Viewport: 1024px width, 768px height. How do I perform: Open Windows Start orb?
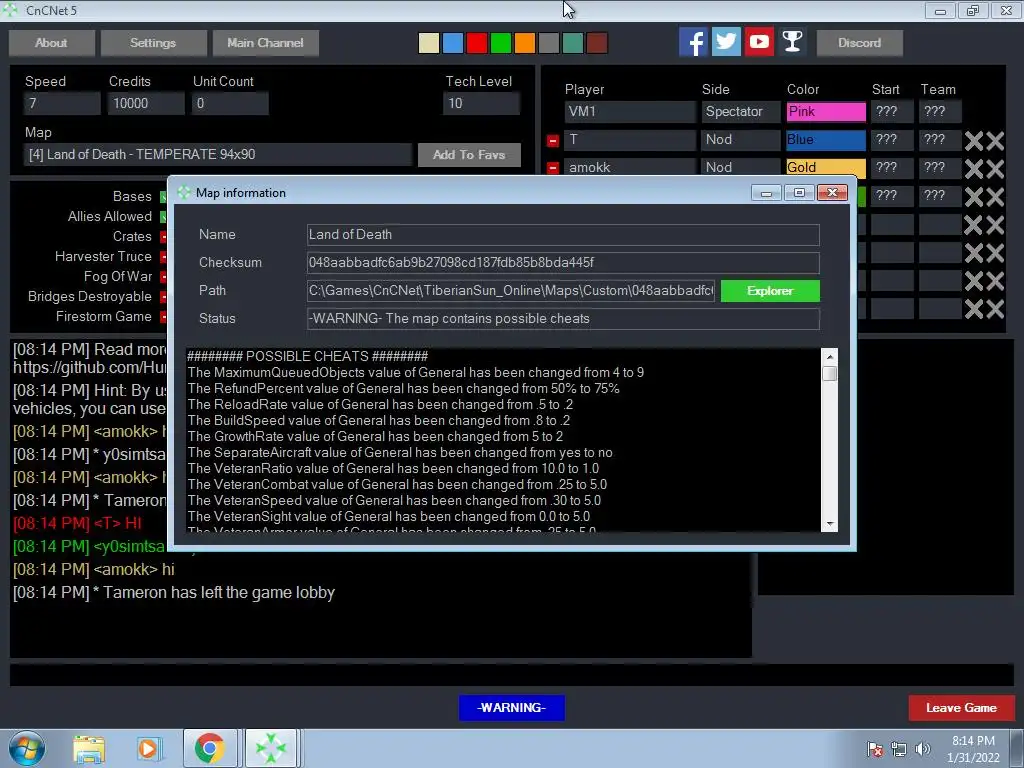click(27, 748)
